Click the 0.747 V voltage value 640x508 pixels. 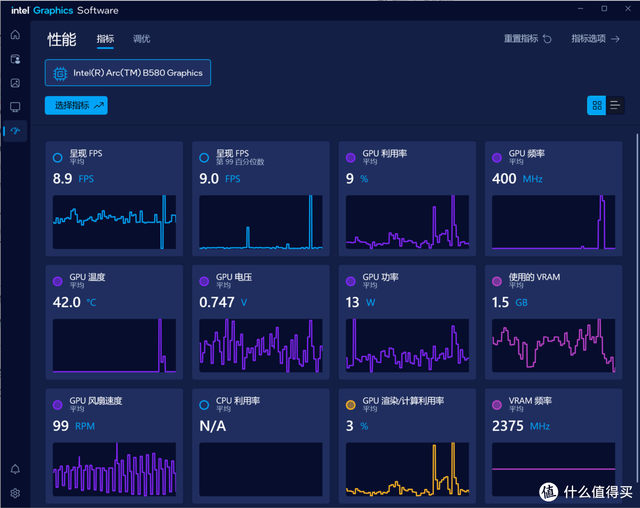pyautogui.click(x=223, y=302)
